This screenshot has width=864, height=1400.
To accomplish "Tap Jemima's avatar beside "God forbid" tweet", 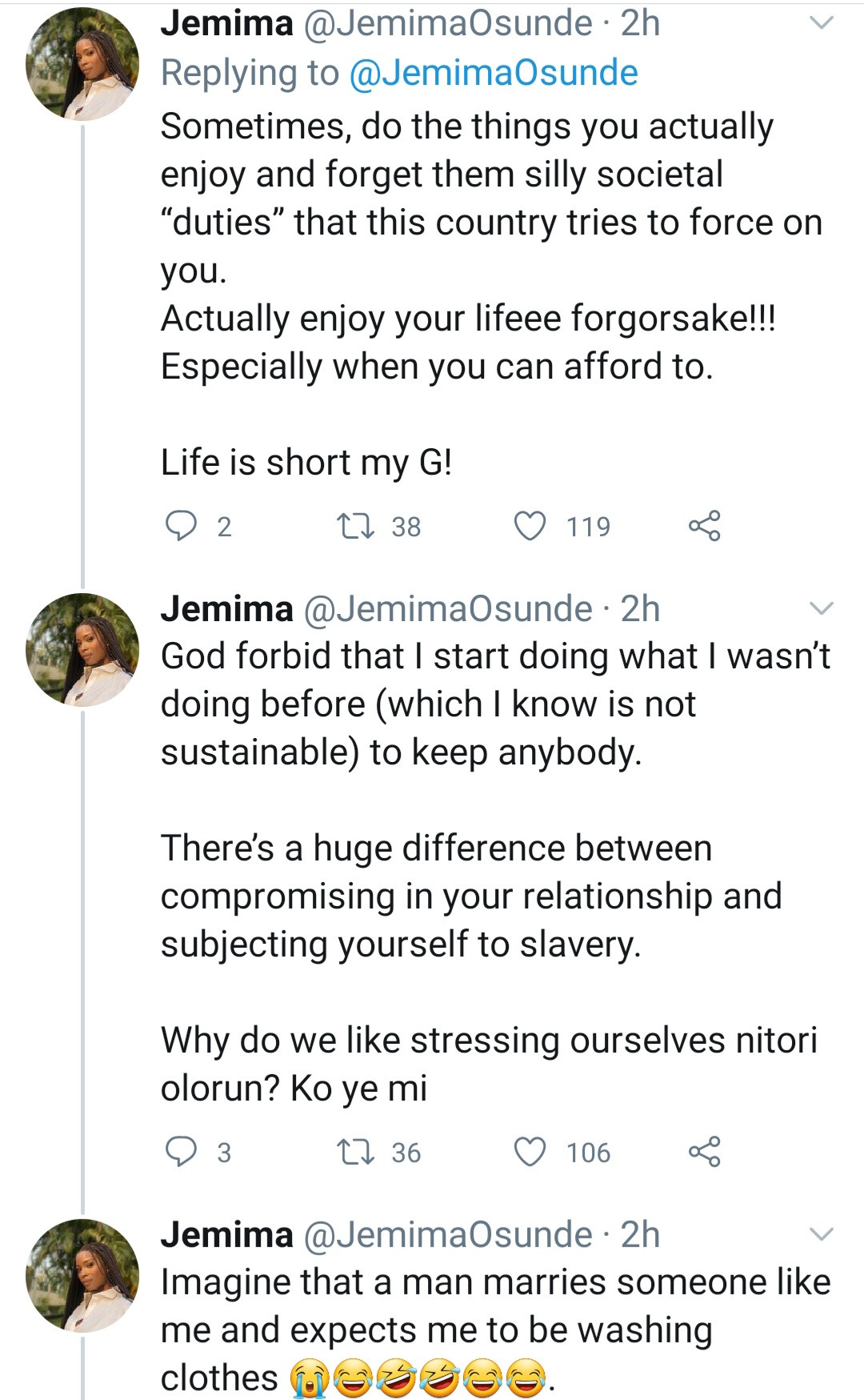I will (x=82, y=649).
